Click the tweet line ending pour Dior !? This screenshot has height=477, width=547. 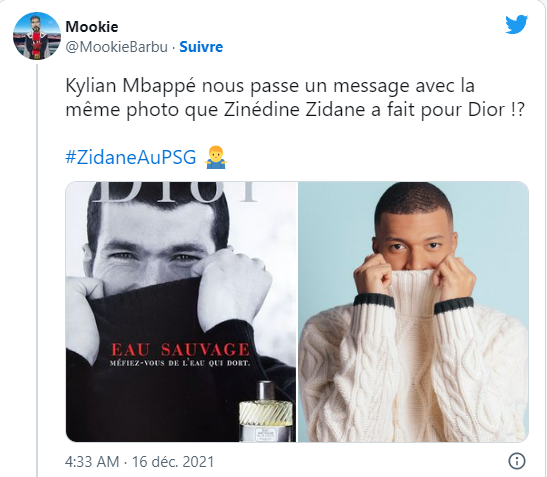[295, 110]
